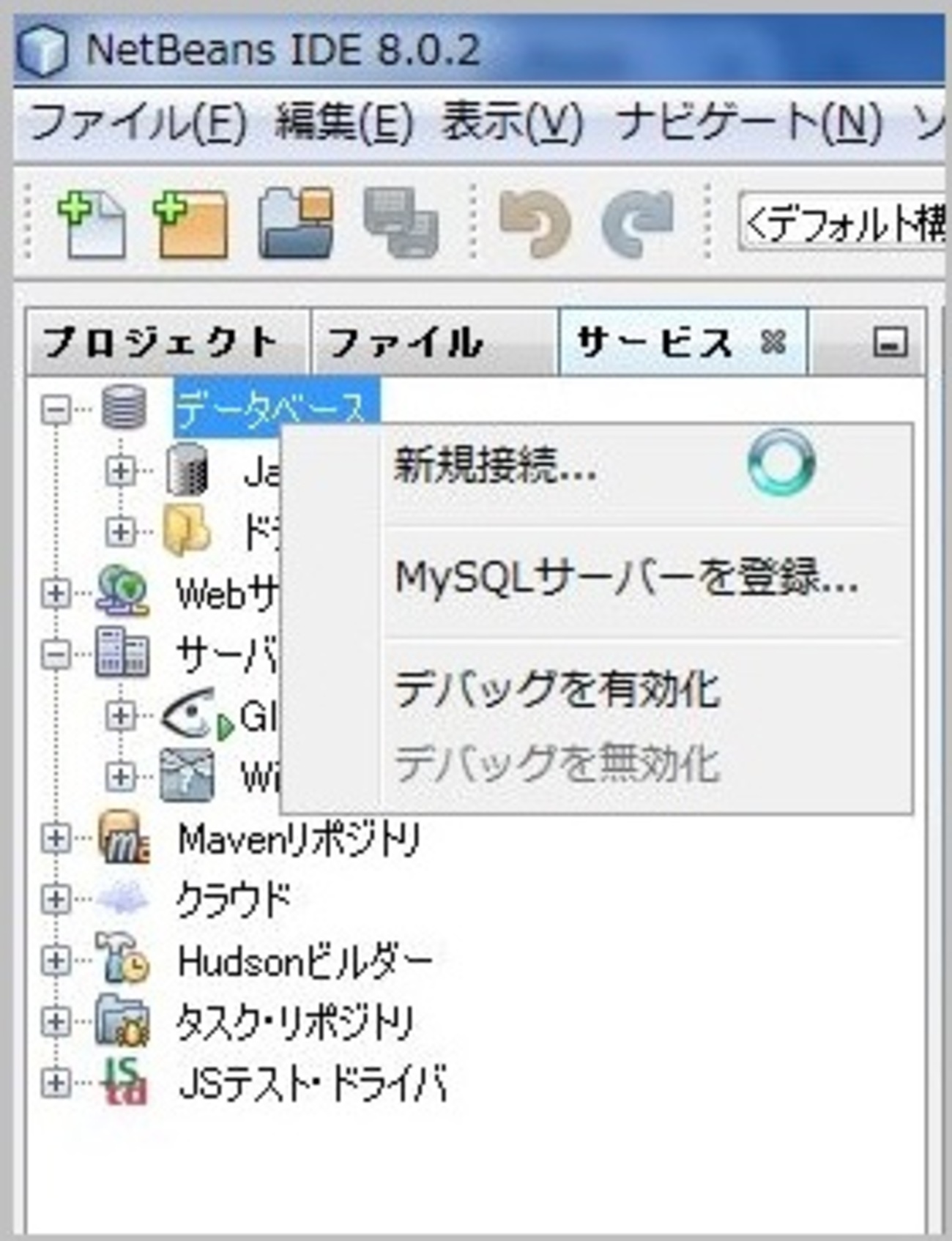Open the ファイル(F) menu

click(139, 122)
